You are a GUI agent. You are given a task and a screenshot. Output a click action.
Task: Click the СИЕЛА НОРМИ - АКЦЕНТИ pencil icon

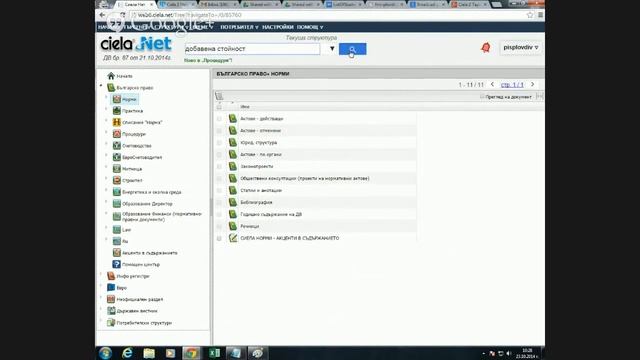click(x=233, y=238)
